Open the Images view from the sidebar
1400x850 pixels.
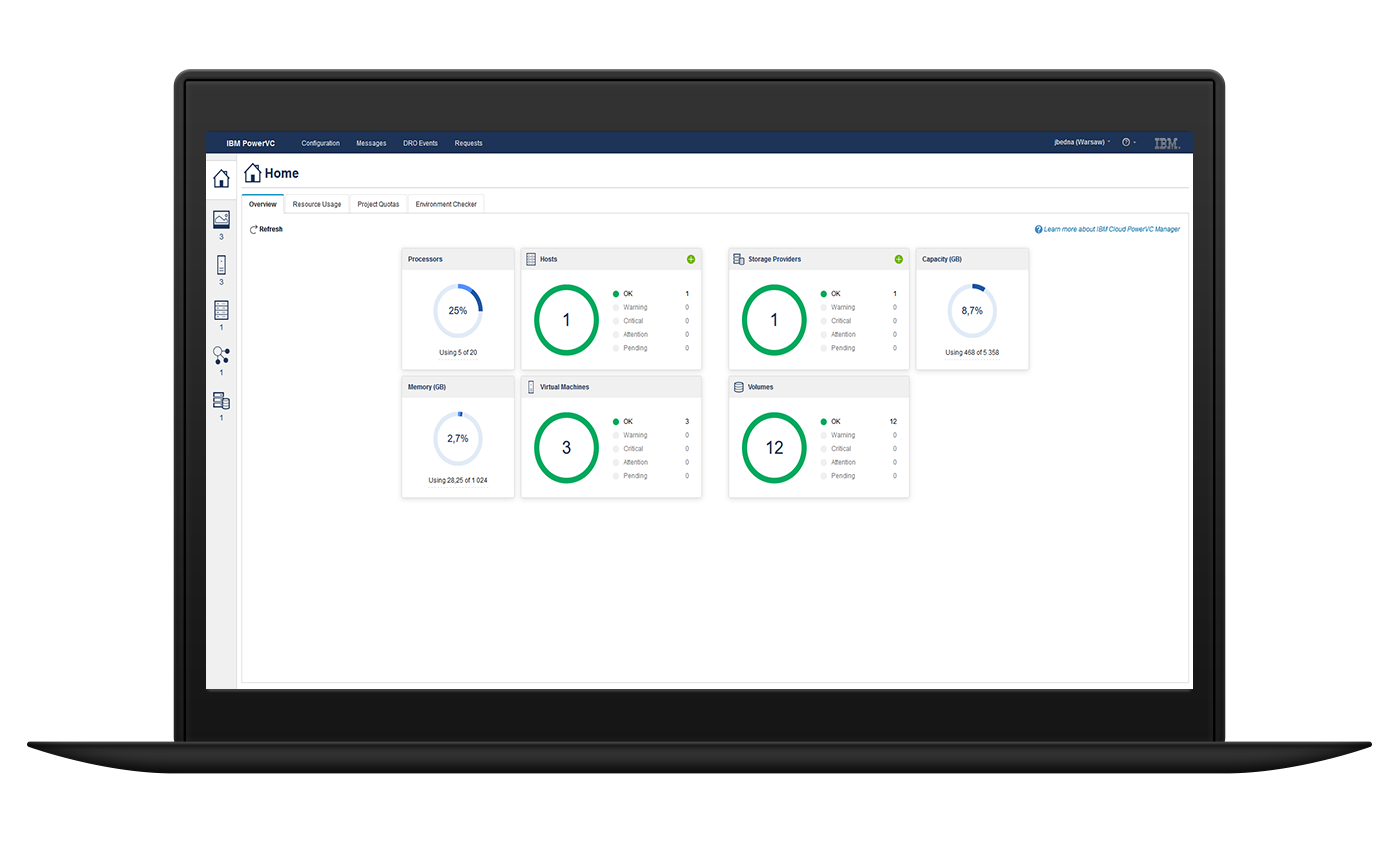pos(221,219)
